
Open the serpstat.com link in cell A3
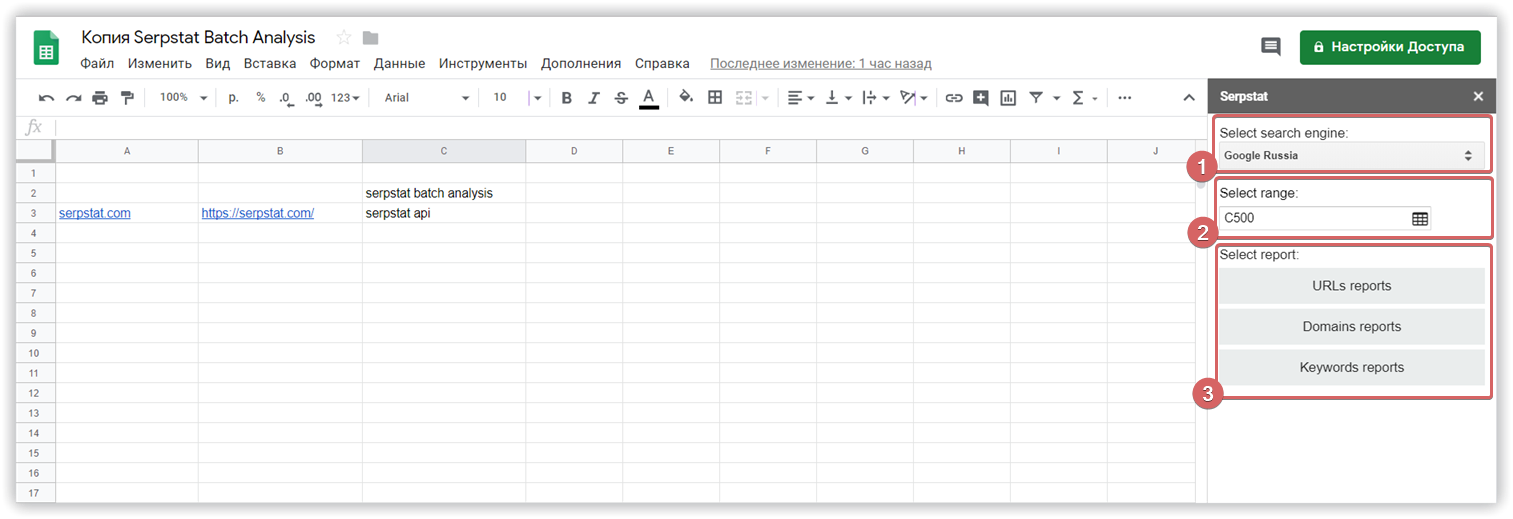click(95, 213)
